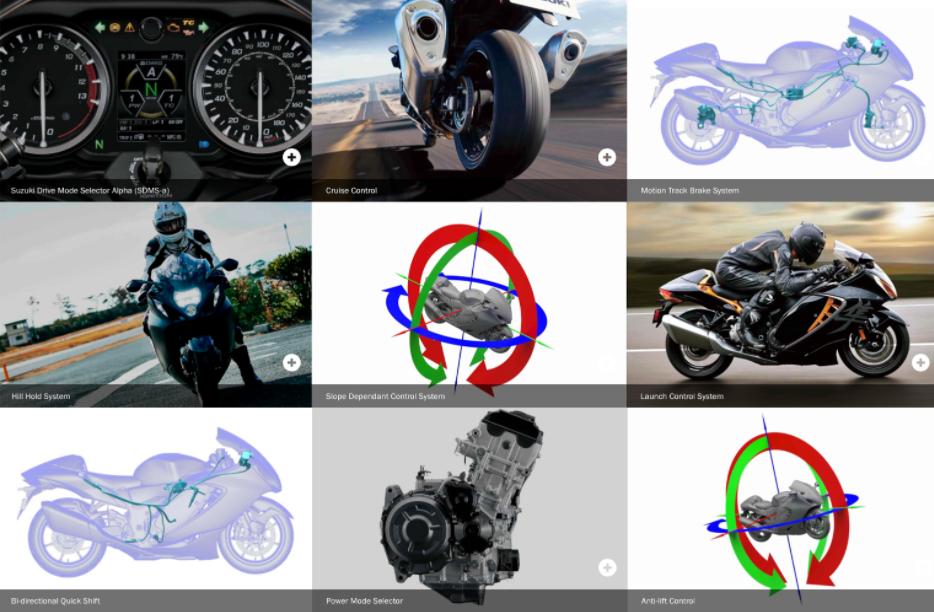
Task: Click the Launch Control System caption text
Action: 681,396
